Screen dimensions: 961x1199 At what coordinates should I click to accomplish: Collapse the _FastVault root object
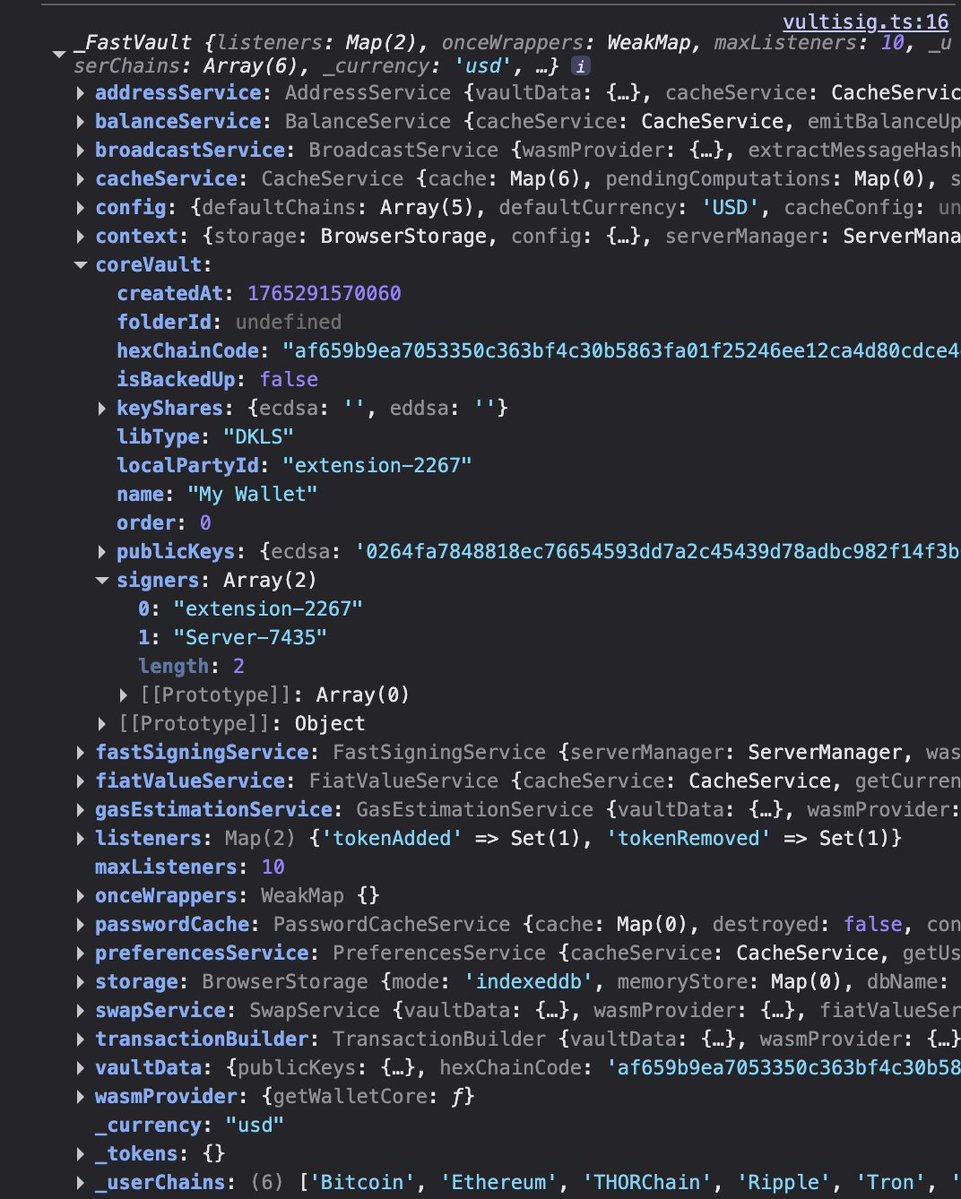pos(59,54)
